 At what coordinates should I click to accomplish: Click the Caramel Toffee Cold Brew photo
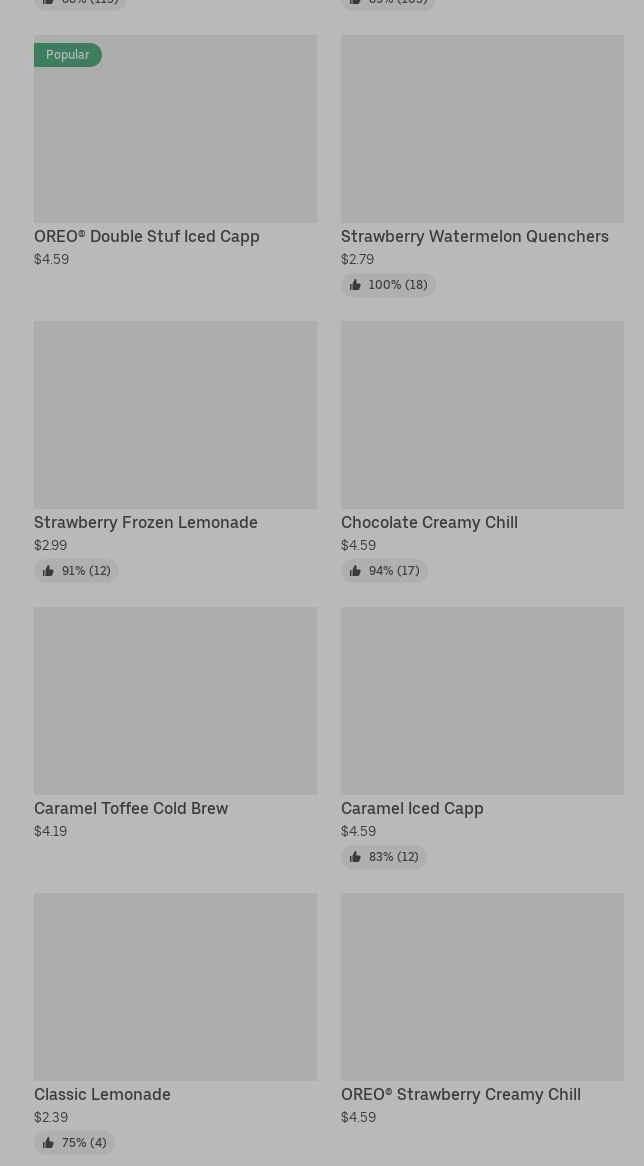click(175, 700)
